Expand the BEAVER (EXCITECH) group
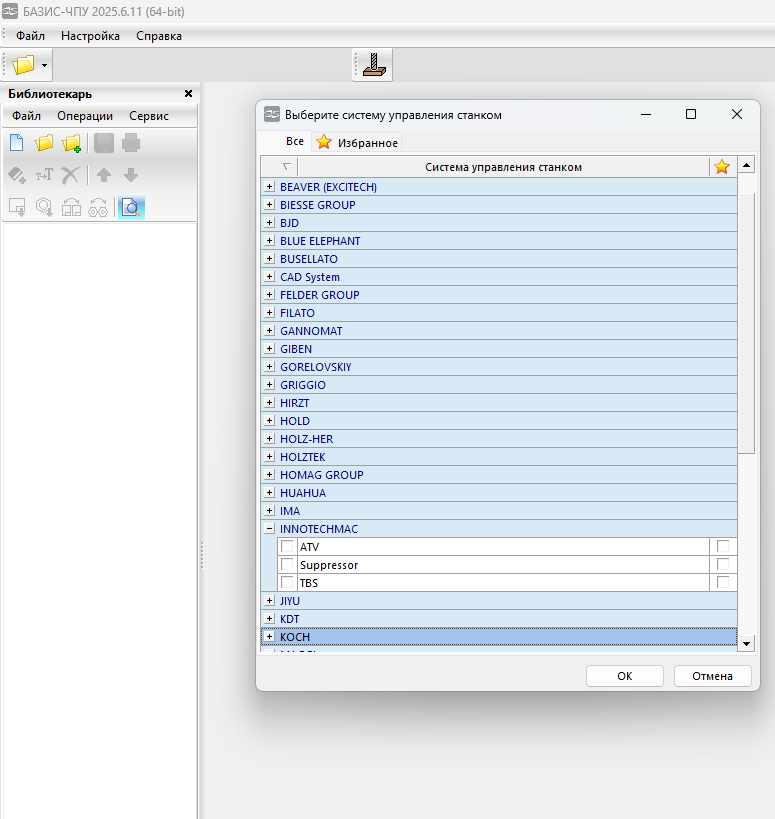The height and width of the screenshot is (819, 775). [269, 186]
